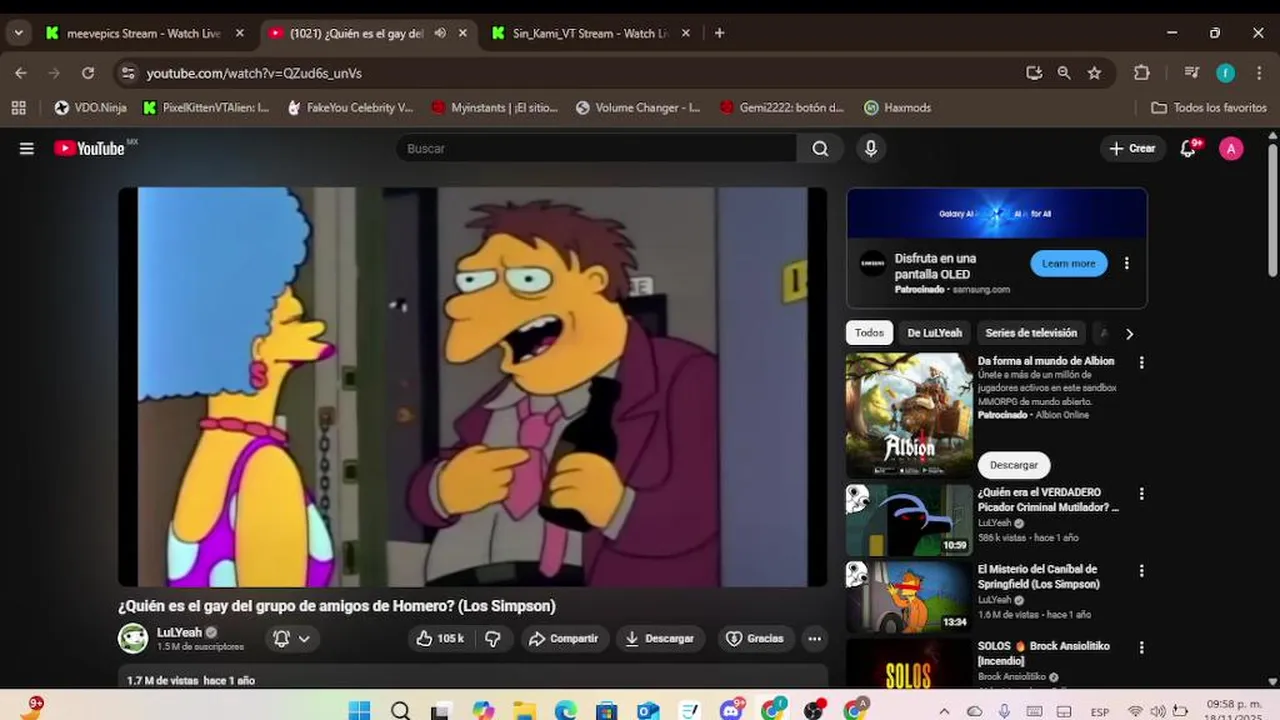Open FakeYou Celebrity bookmark

(350, 107)
